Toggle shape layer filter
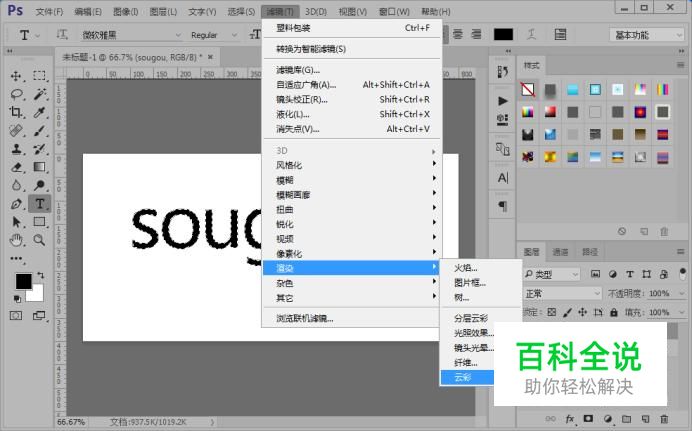This screenshot has height=431, width=692. [647, 274]
